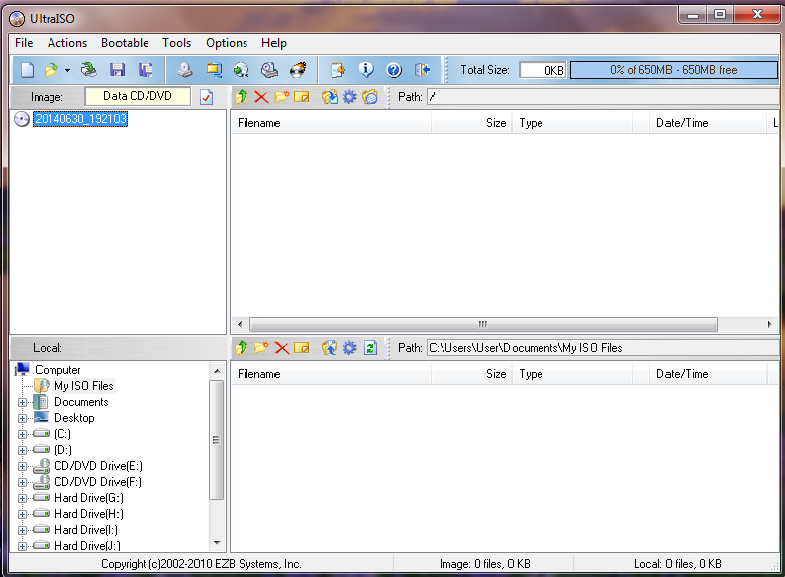Screen dimensions: 785x577
Task: Expand the Desktop tree node
Action: pos(23,418)
